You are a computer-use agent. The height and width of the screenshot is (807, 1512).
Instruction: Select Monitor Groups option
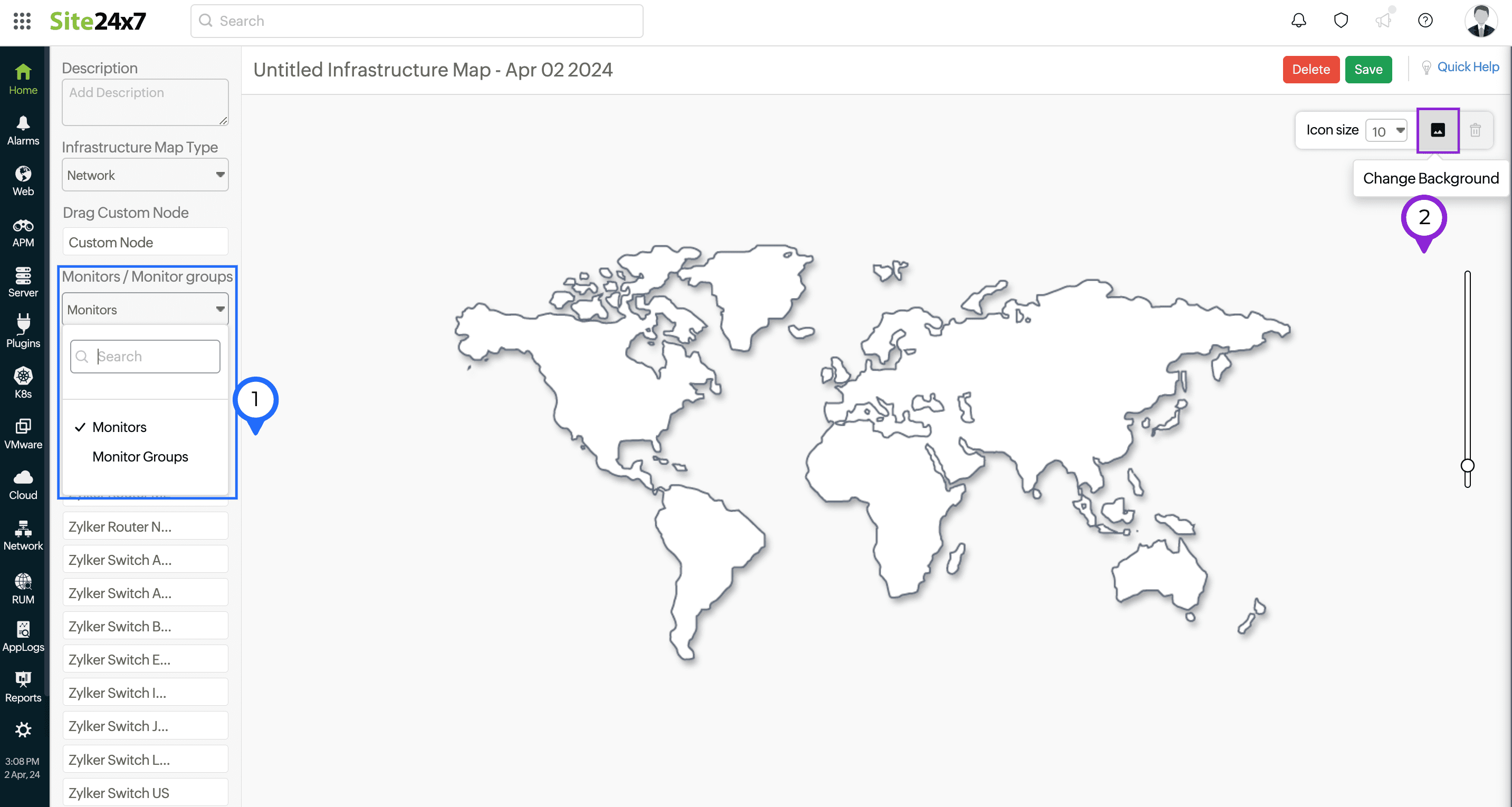point(139,457)
